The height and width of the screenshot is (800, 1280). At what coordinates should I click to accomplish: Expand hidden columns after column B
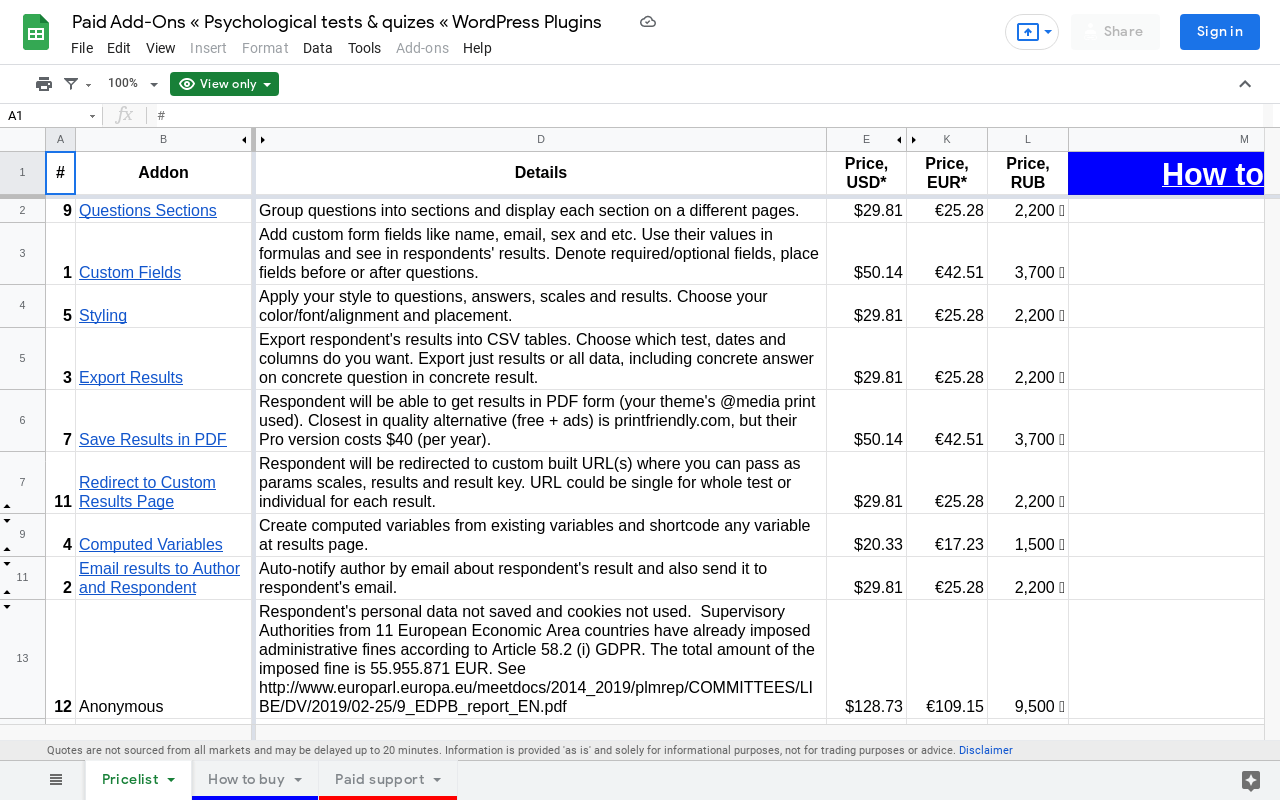click(x=245, y=140)
